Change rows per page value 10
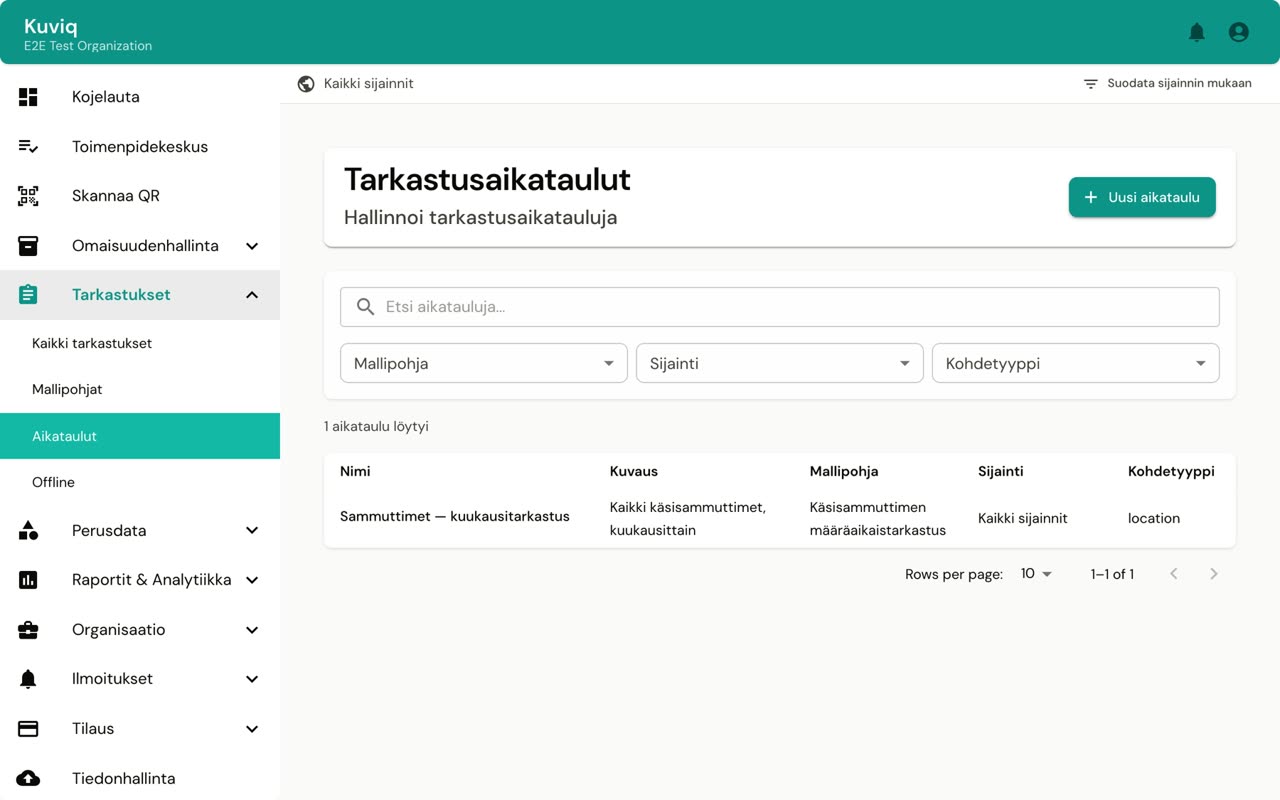 pyautogui.click(x=1036, y=574)
